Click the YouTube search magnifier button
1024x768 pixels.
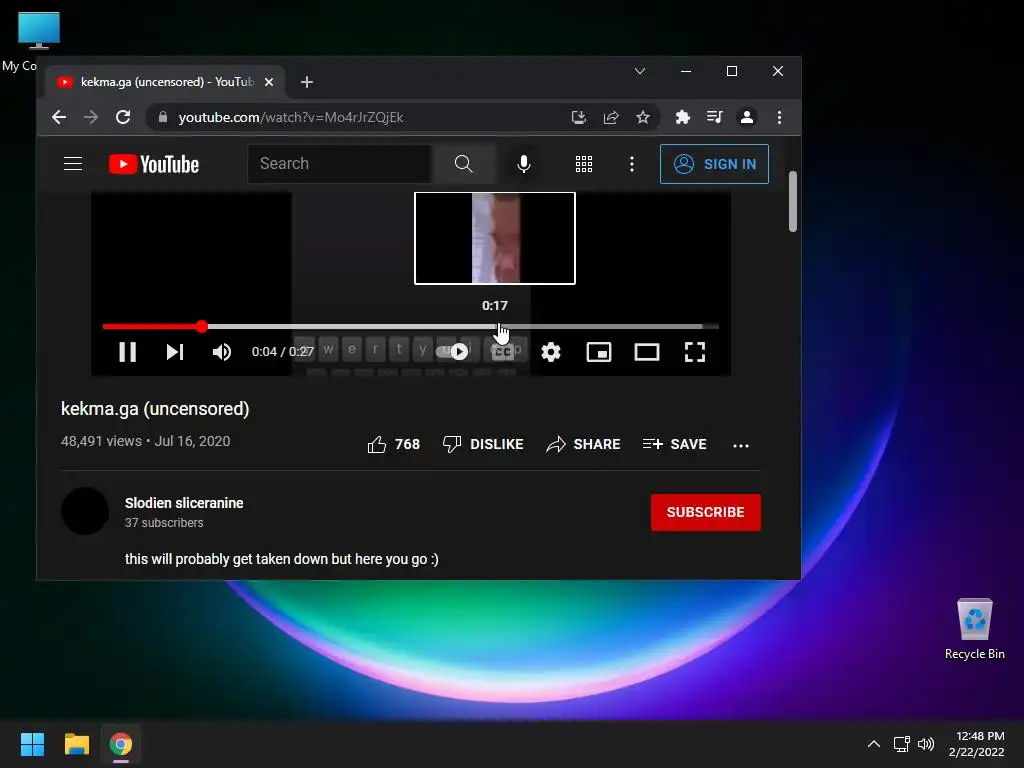point(464,164)
